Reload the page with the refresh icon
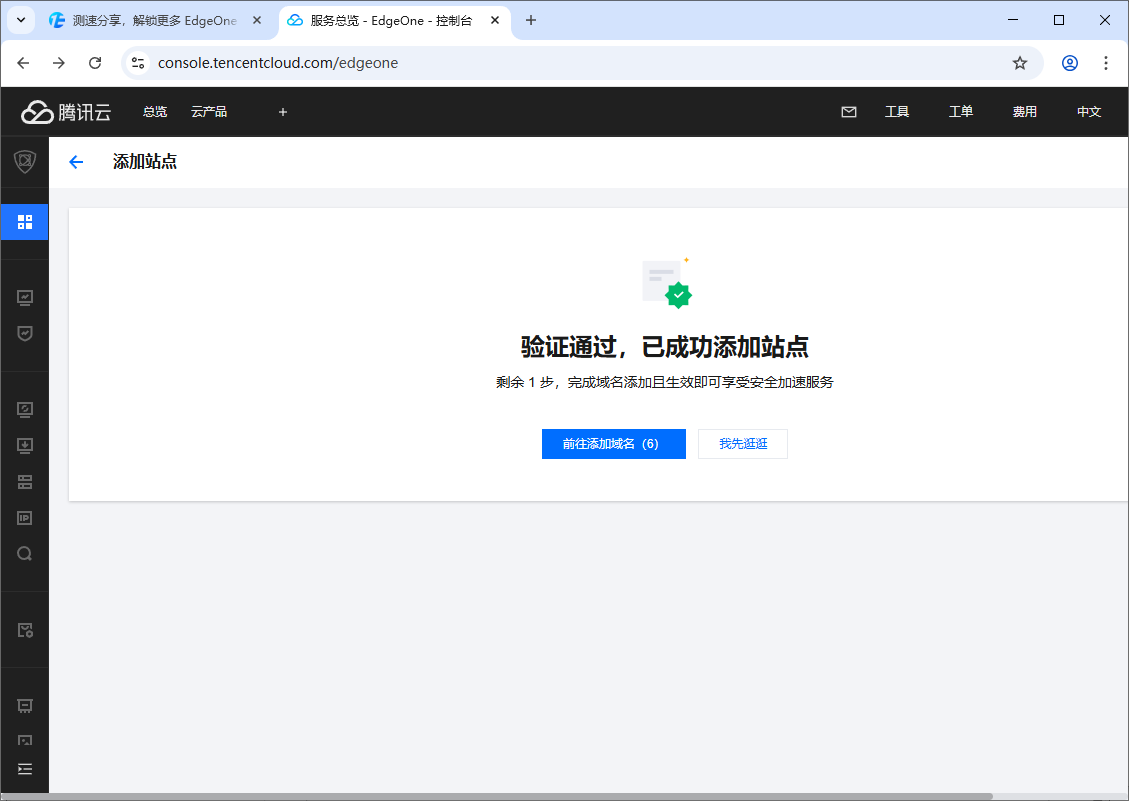 tap(95, 62)
